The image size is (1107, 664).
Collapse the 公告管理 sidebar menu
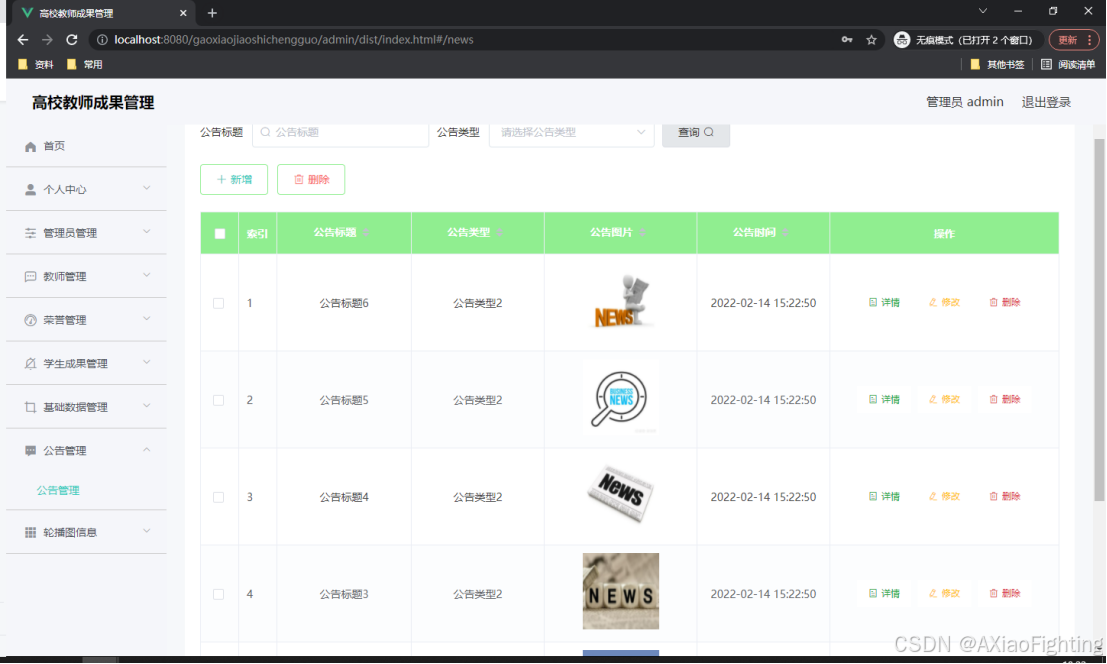pos(86,450)
